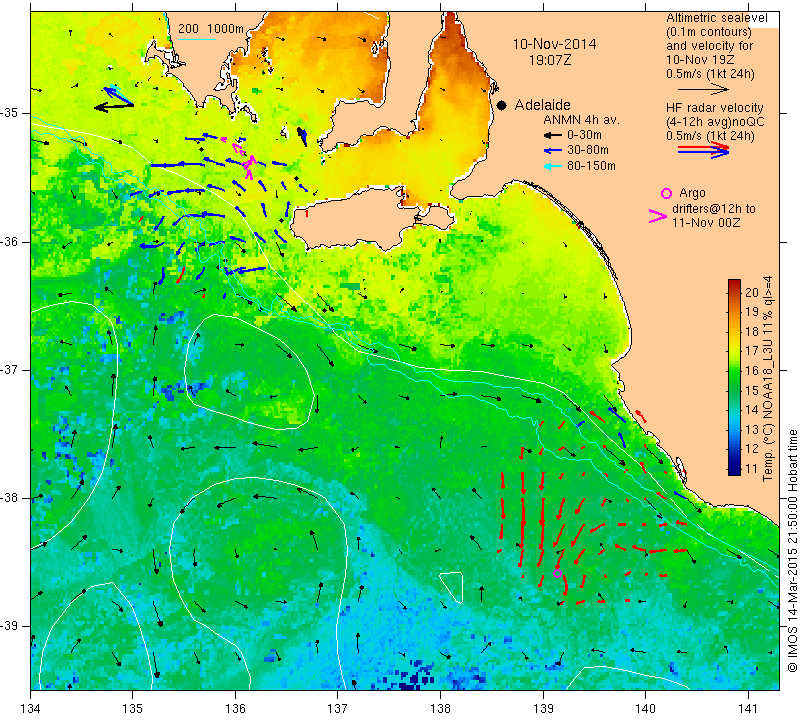Click 'Altimetric sealevel' legend text
800x720 pixels.
[716, 18]
